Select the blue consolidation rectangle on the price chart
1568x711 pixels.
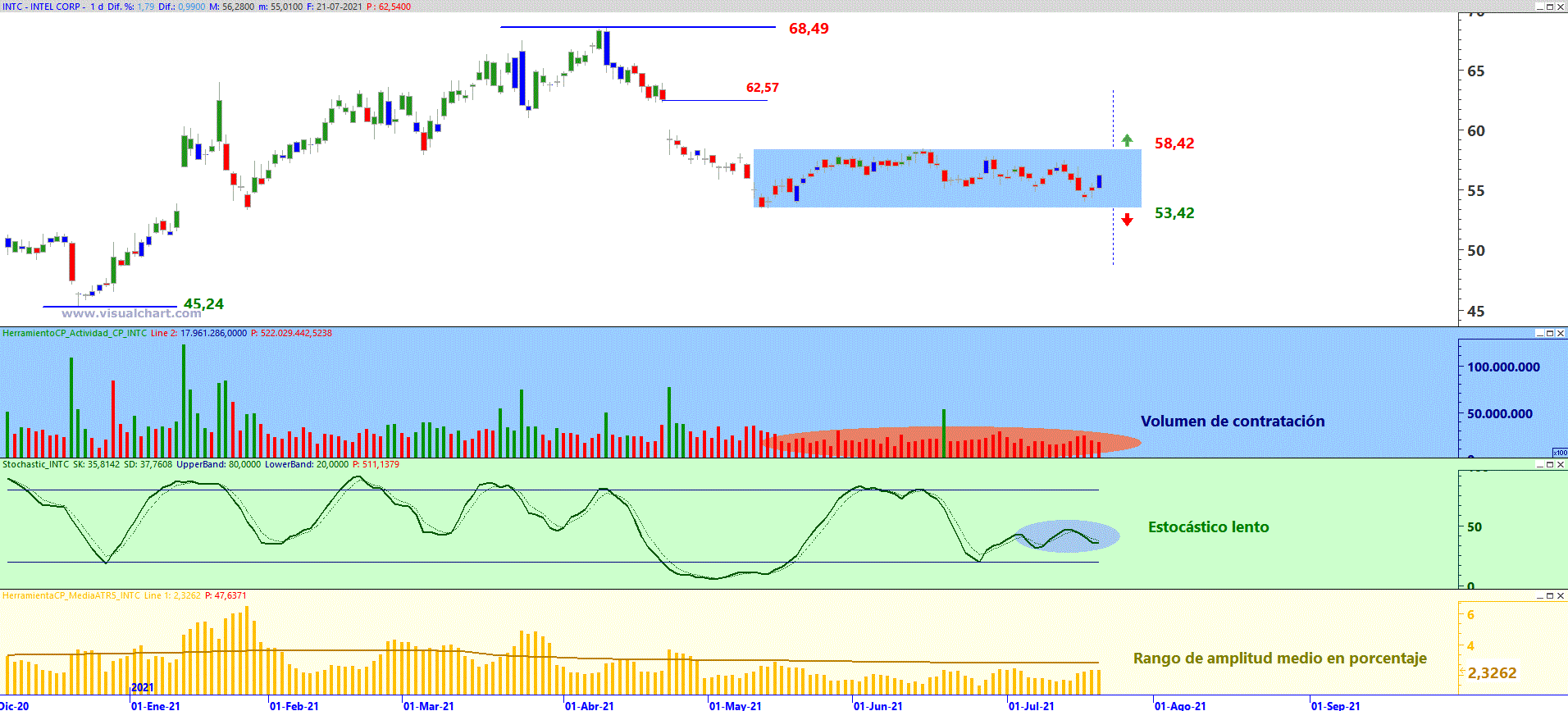pyautogui.click(x=947, y=178)
